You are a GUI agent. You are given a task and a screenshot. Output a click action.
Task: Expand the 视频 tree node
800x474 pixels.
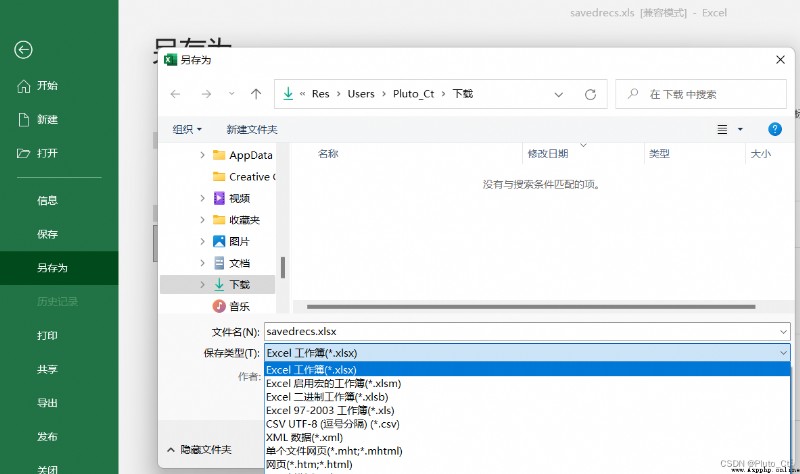tap(203, 198)
